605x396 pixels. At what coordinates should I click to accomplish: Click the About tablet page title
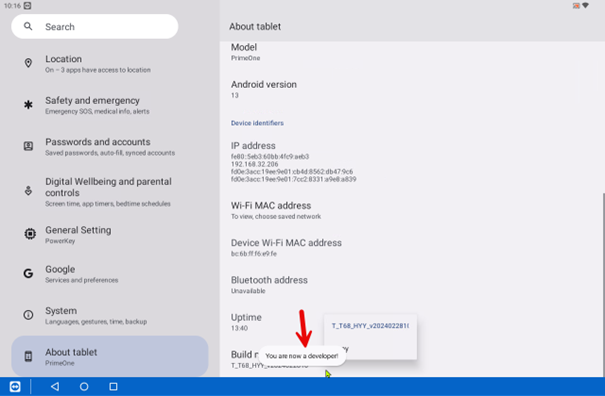click(x=255, y=26)
